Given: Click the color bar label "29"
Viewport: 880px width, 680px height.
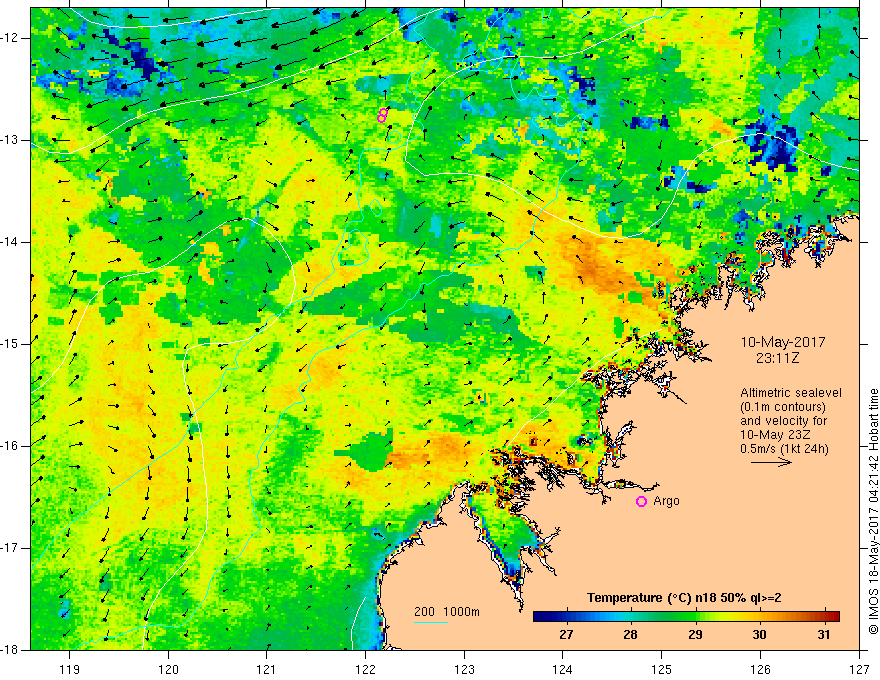Looking at the screenshot, I should (695, 635).
